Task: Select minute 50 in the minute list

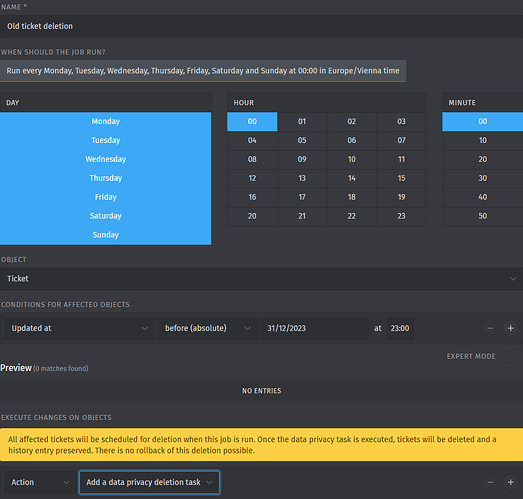Action: click(x=483, y=216)
